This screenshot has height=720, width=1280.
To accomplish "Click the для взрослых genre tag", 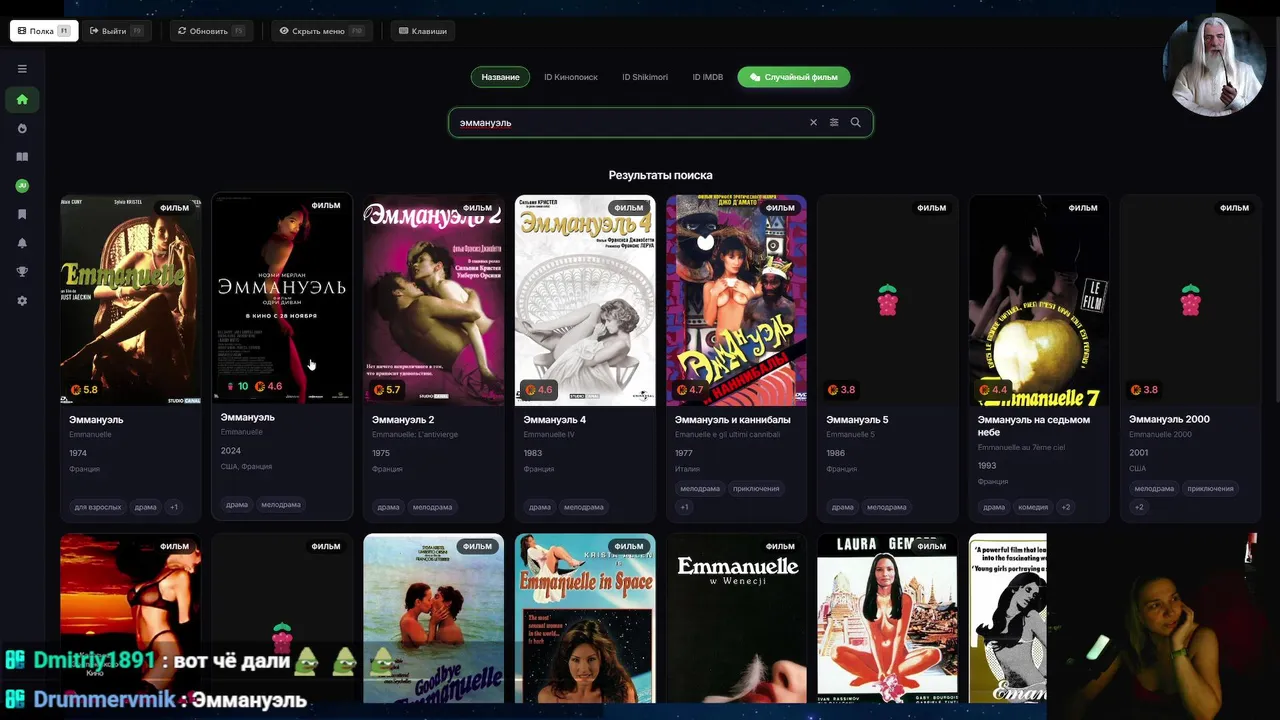I will tap(98, 507).
